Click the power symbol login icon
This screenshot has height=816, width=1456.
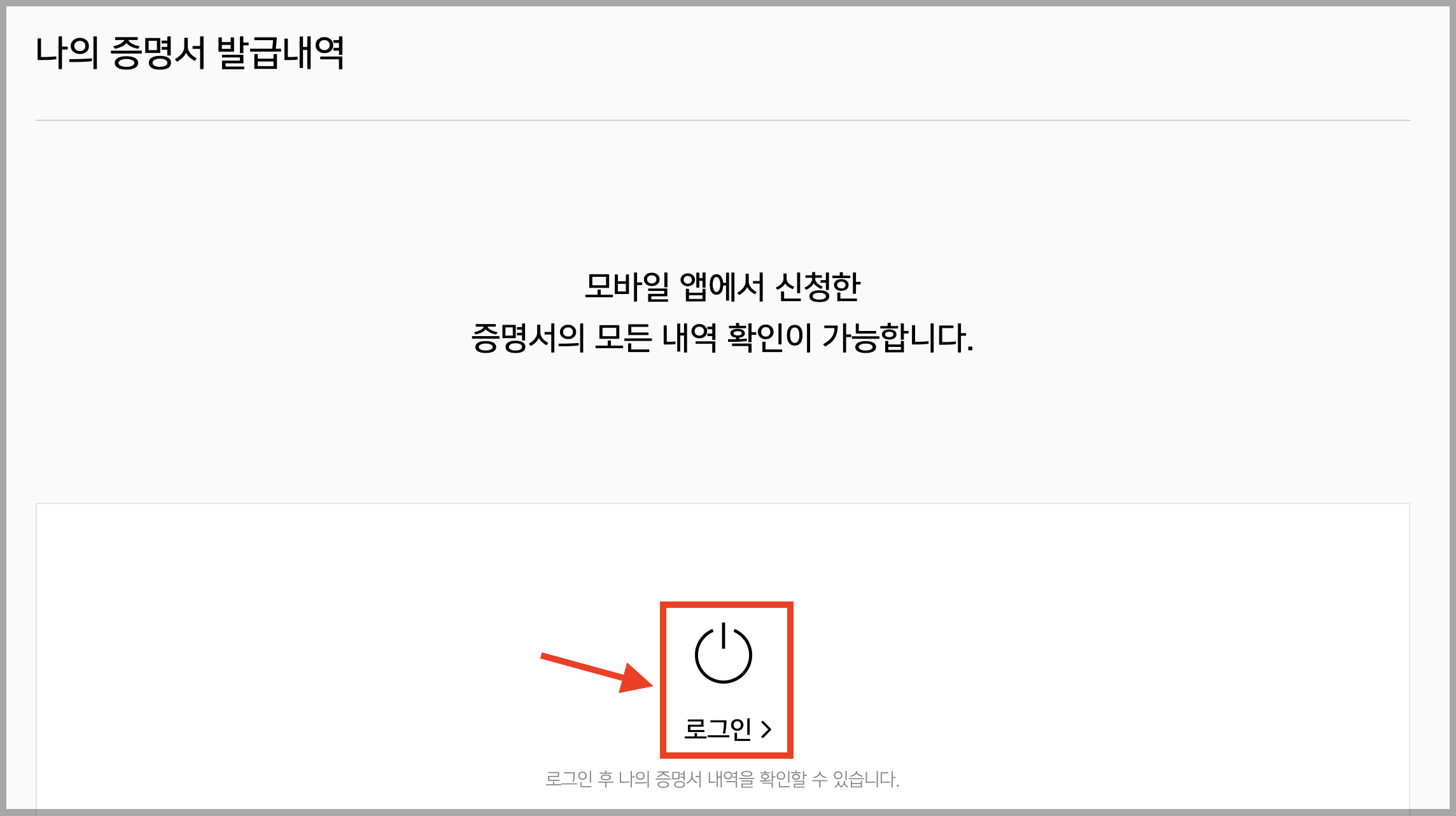click(724, 653)
